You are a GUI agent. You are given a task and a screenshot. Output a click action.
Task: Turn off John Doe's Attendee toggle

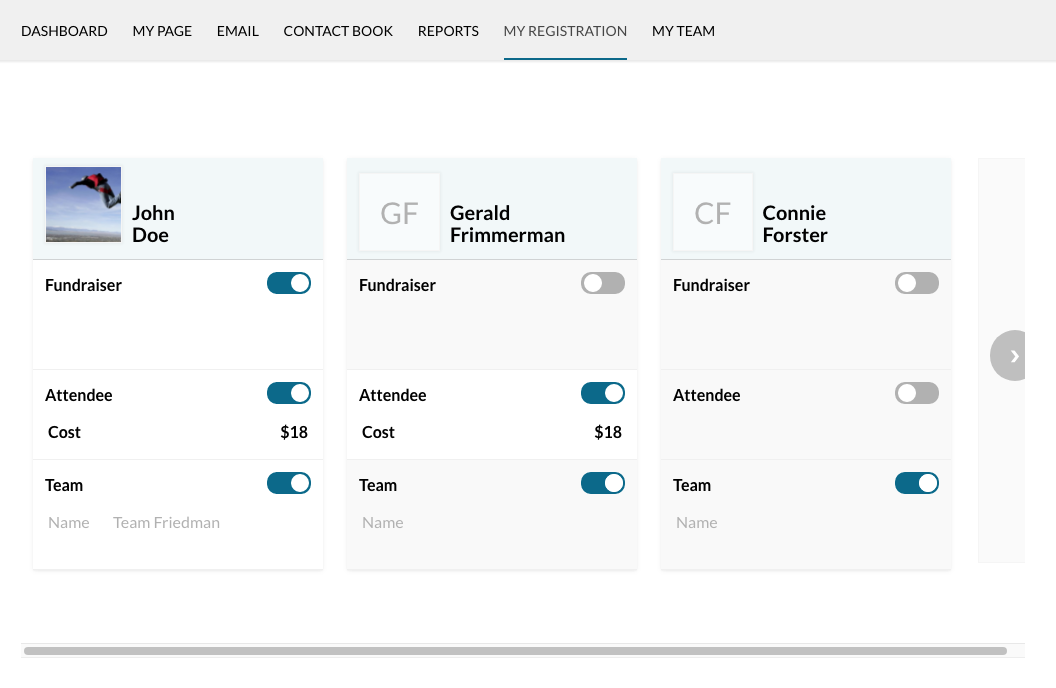[289, 393]
